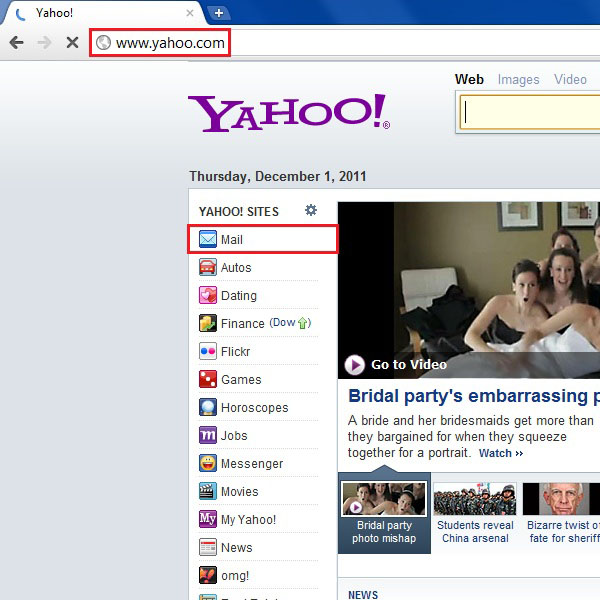600x600 pixels.
Task: Open the Flickr link
Action: 235,352
